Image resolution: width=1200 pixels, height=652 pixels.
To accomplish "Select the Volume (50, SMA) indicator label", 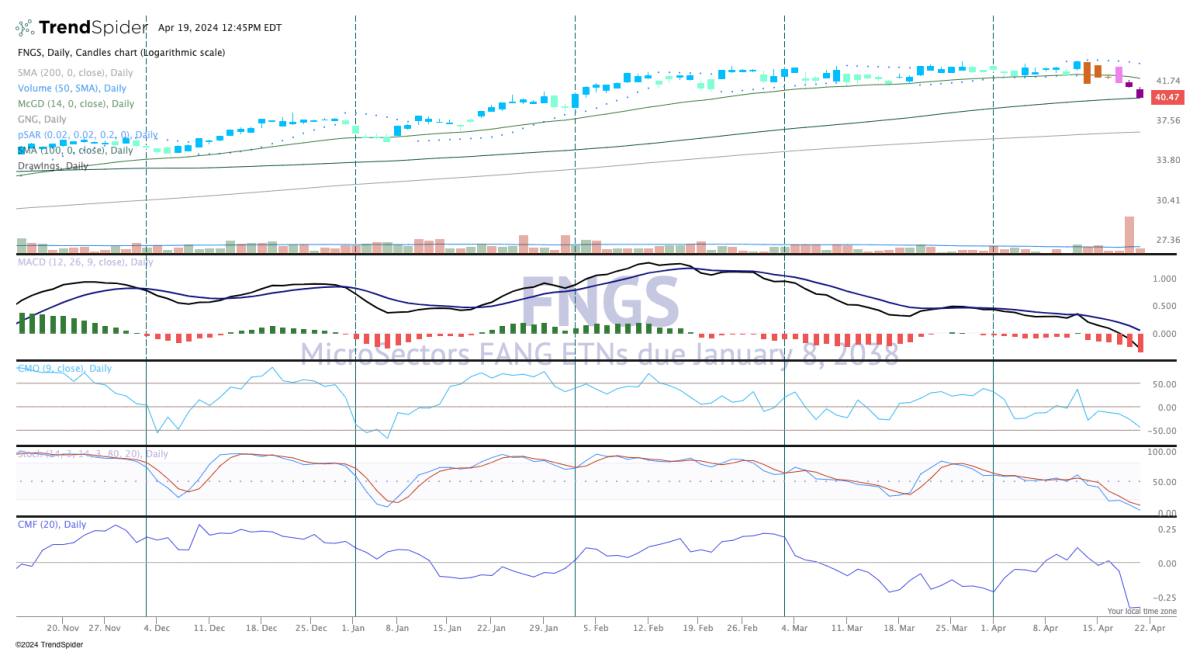I will tap(71, 88).
